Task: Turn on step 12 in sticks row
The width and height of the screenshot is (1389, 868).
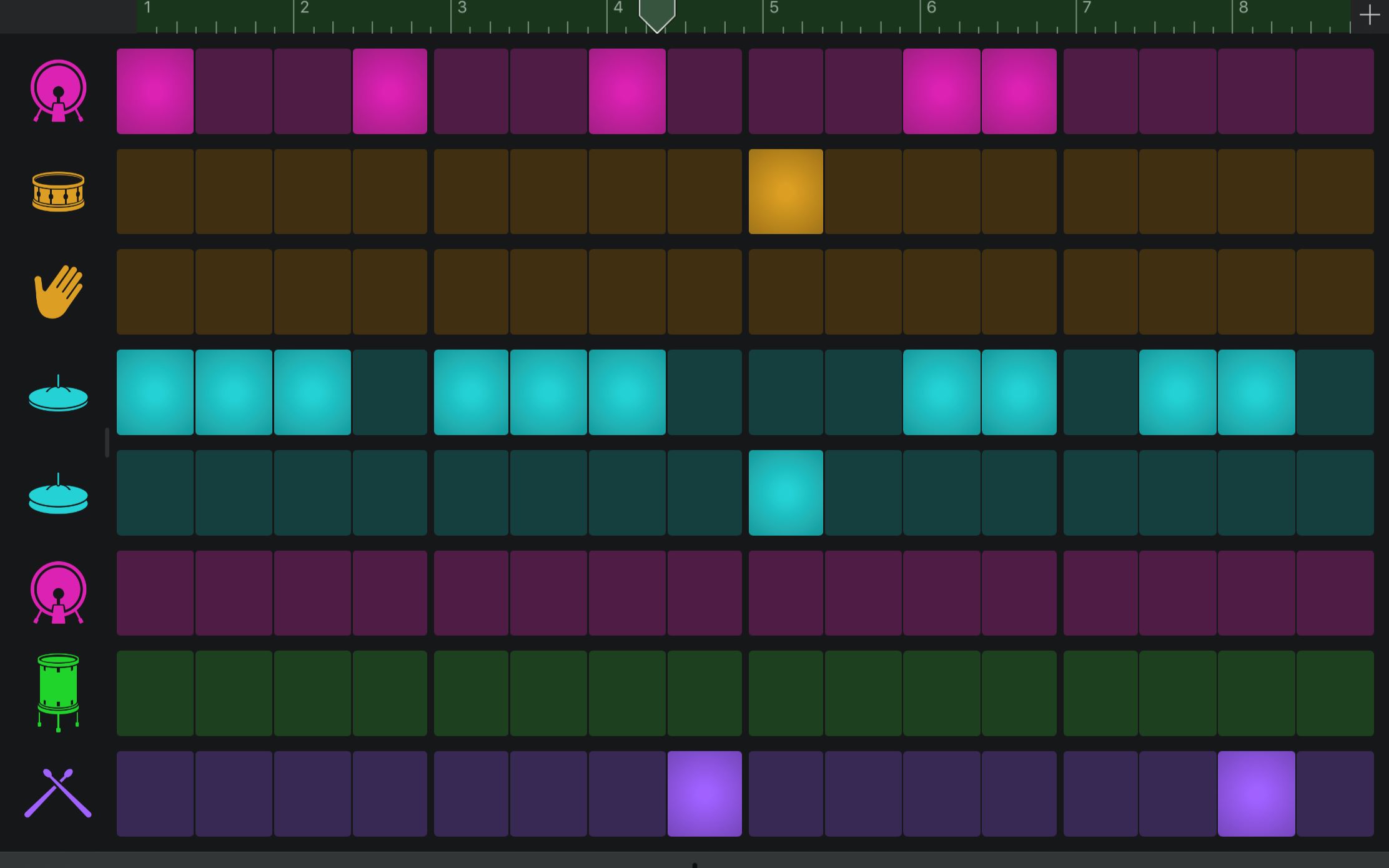Action: point(1019,794)
